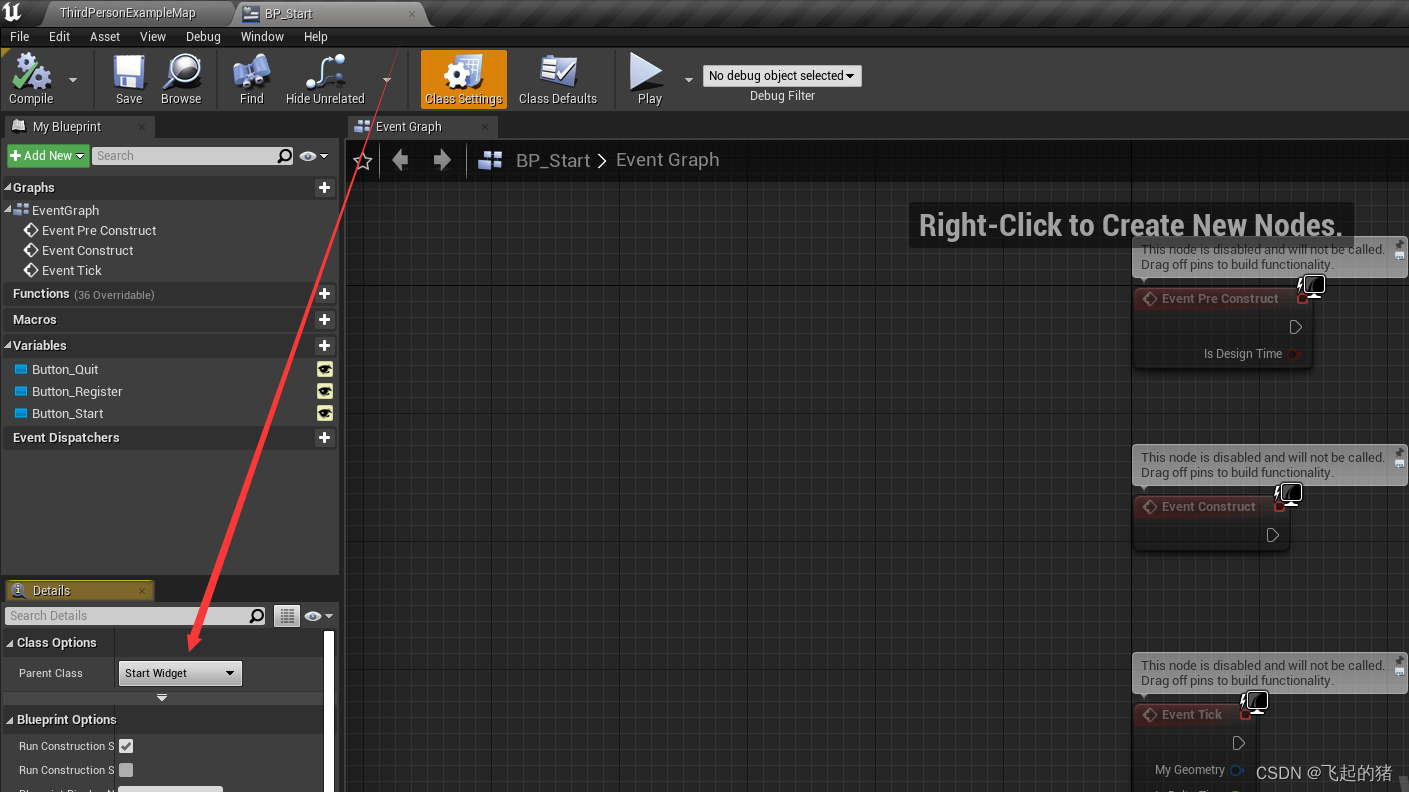Uncheck the enabled Run Construction checkbox
Viewport: 1409px width, 792px height.
(125, 745)
